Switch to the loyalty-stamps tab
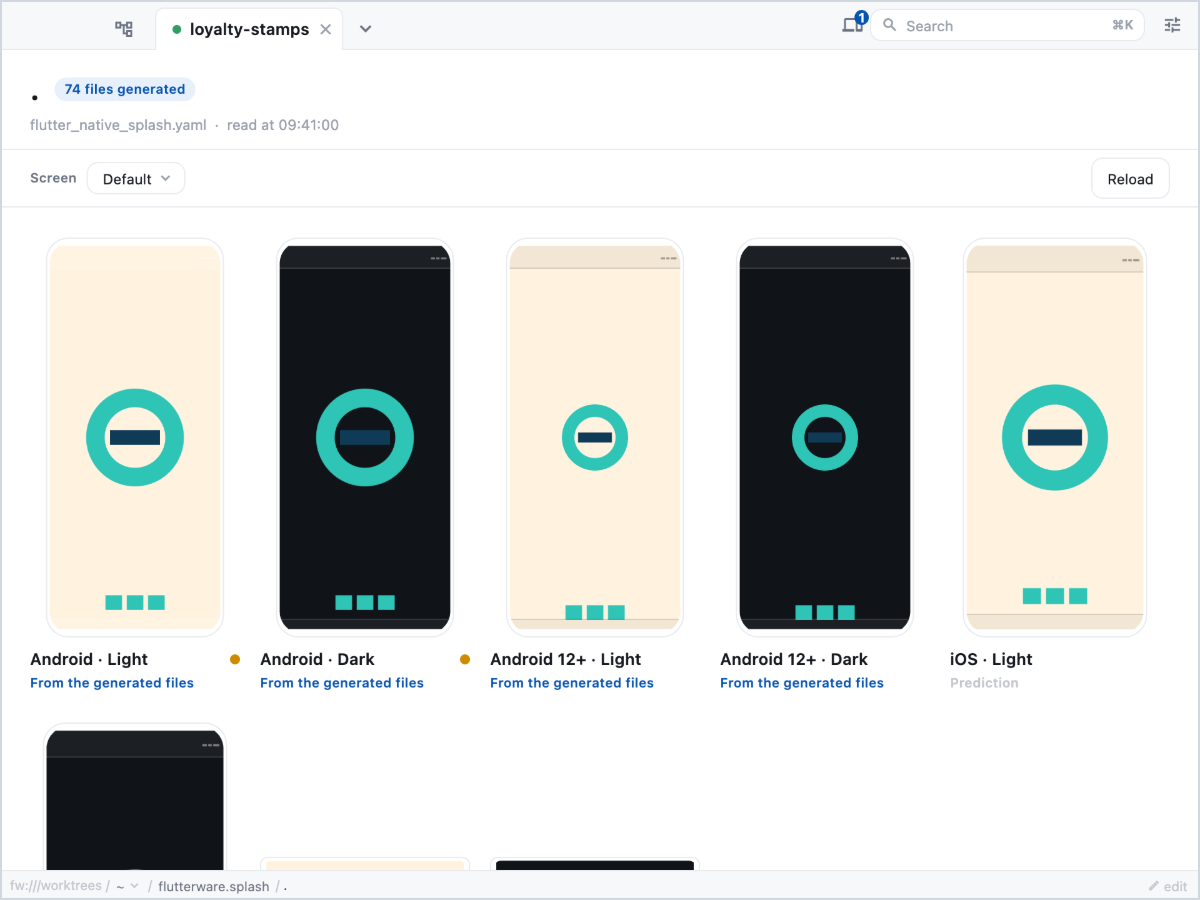 [249, 29]
